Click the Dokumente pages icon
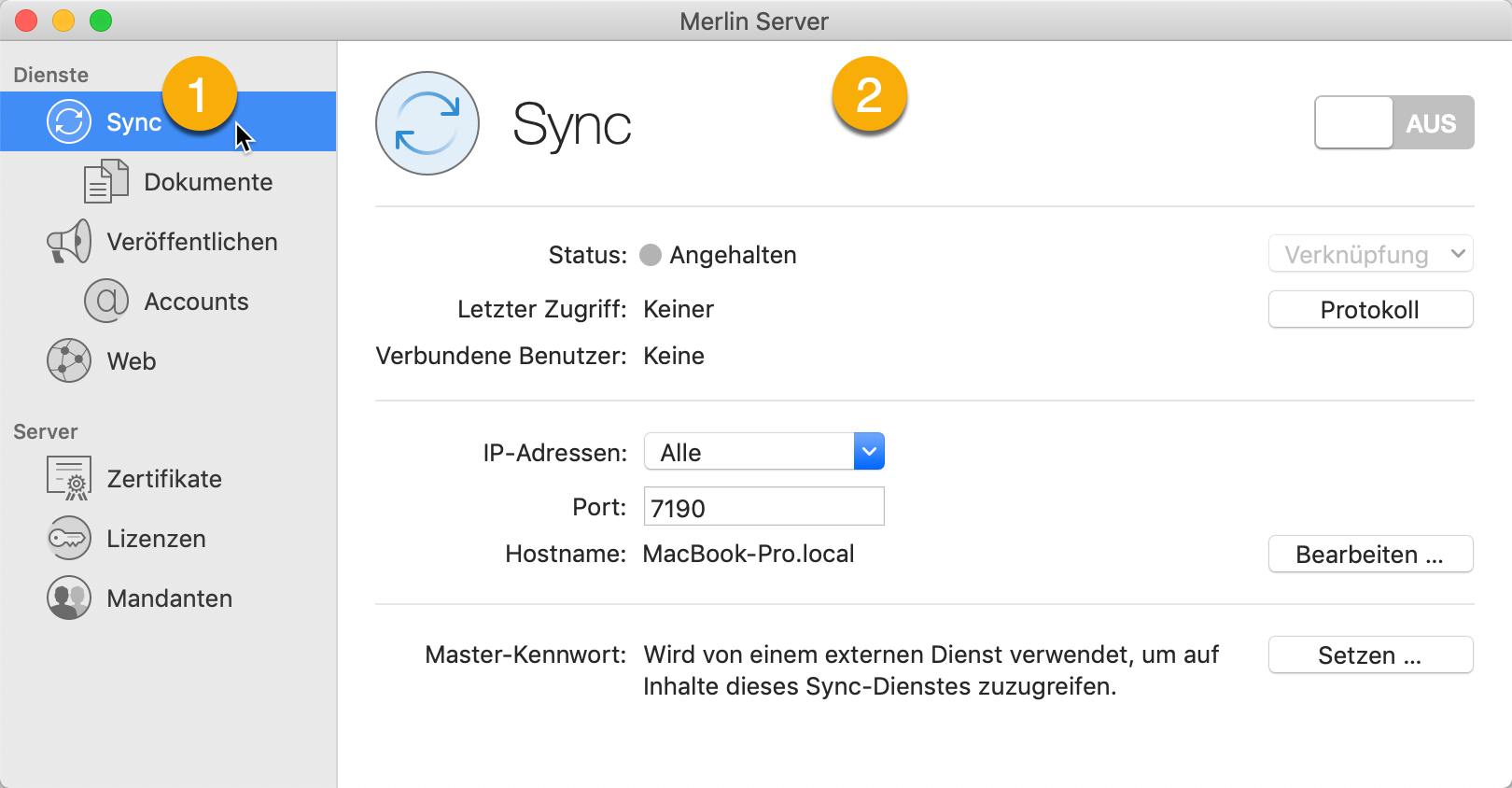1512x788 pixels. click(106, 181)
